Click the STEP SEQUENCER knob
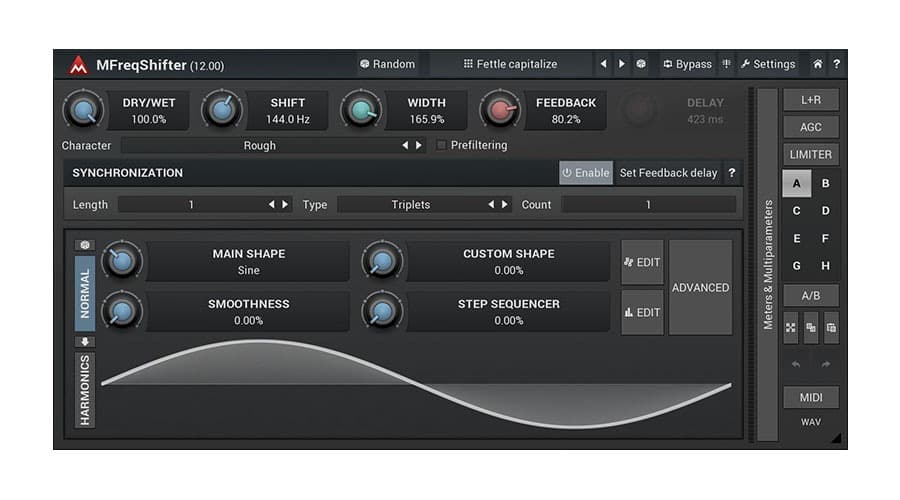Viewport: 900px width, 500px height. click(x=382, y=312)
